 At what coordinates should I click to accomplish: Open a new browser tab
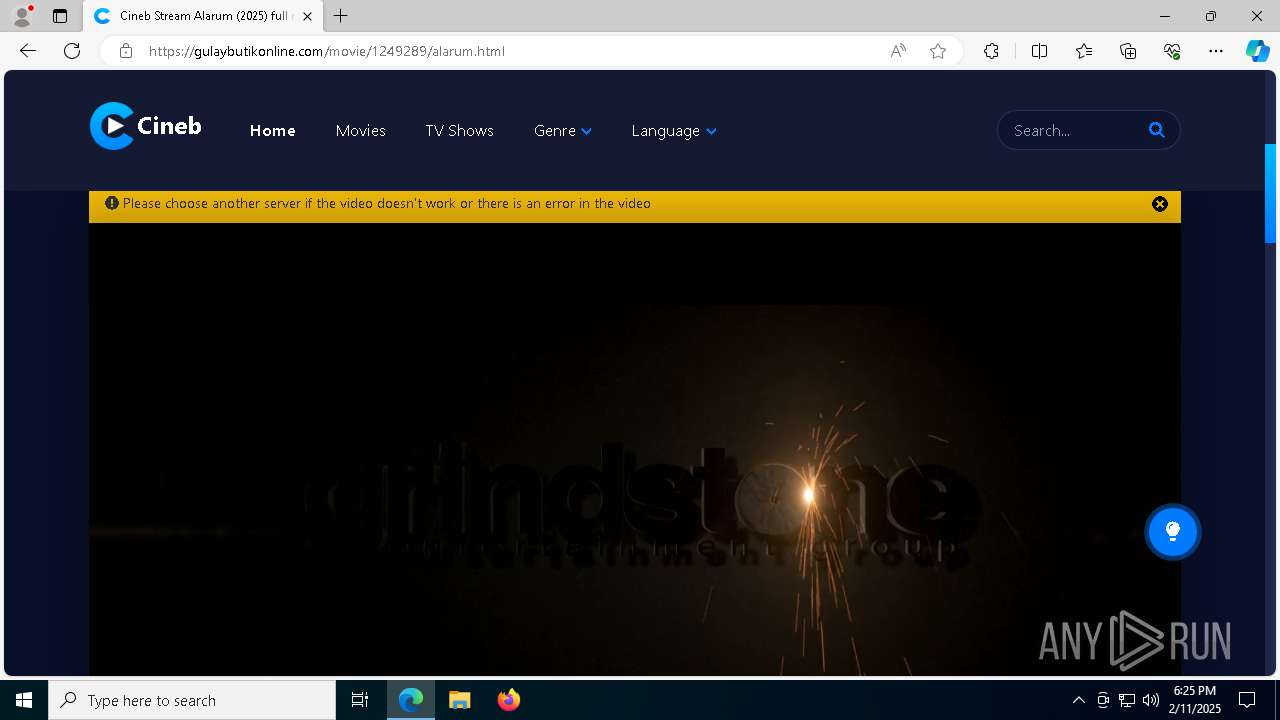[x=341, y=16]
